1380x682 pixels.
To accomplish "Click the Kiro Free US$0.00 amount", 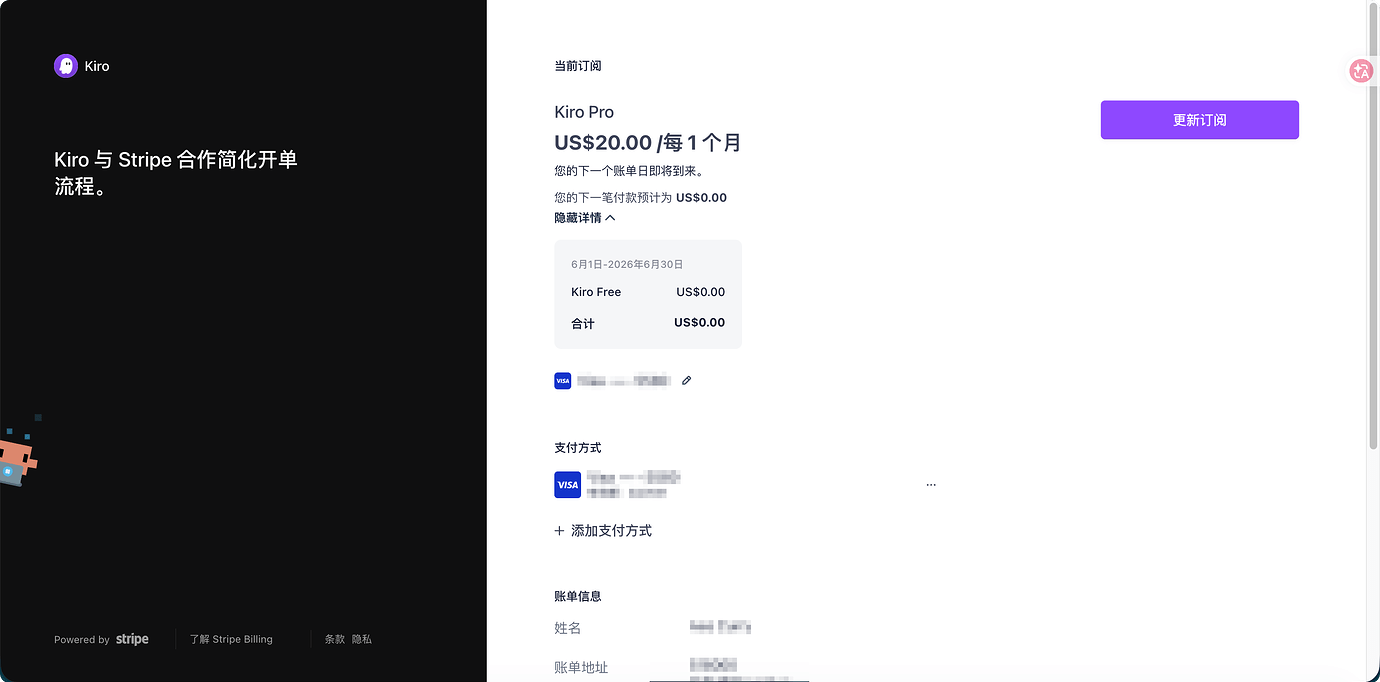I will 700,292.
